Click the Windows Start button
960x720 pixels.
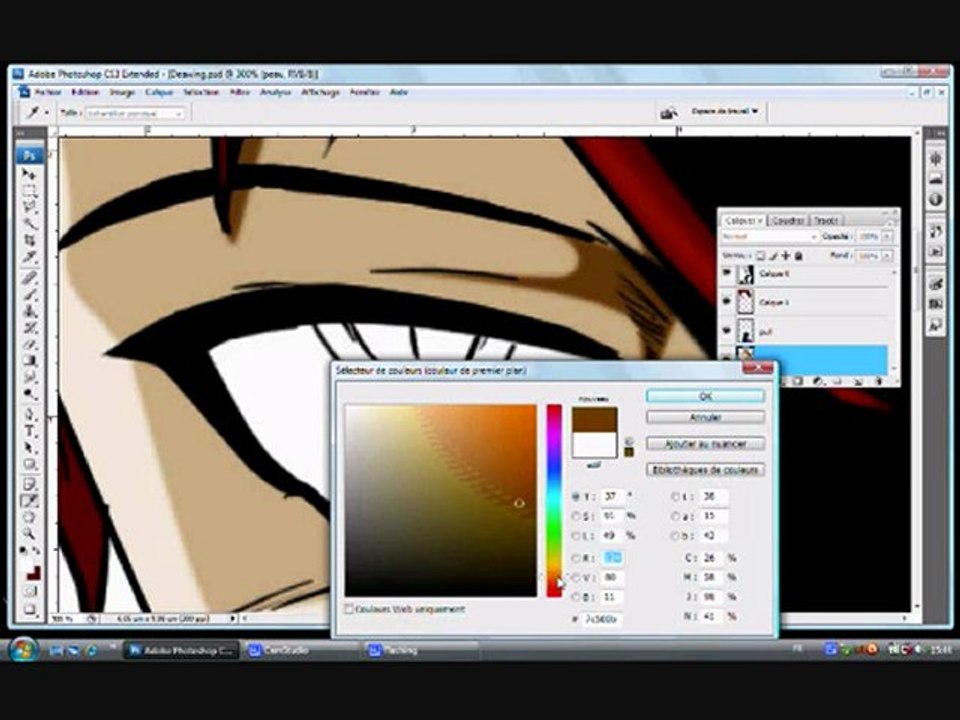24,649
